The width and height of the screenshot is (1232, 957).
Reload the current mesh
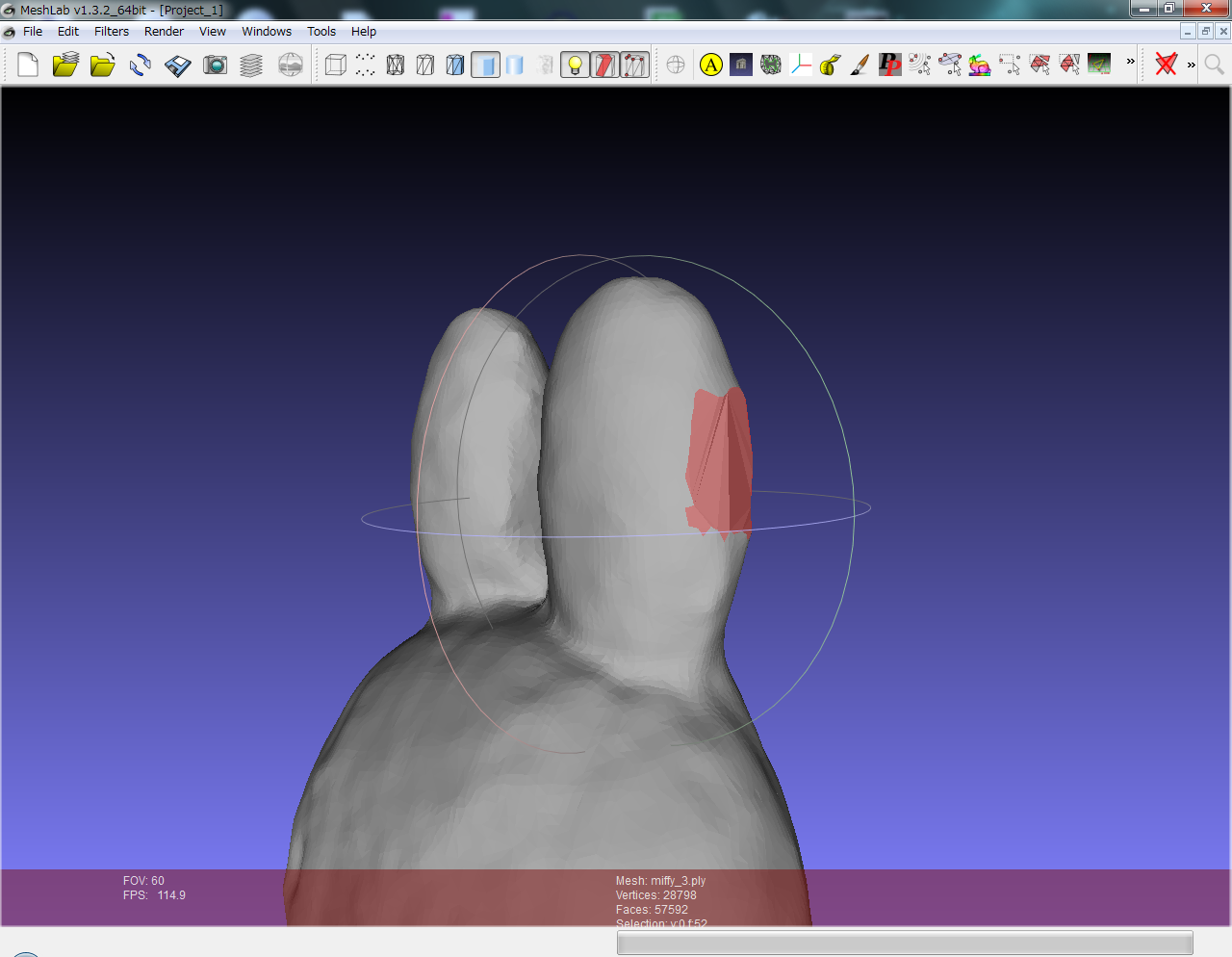(141, 65)
